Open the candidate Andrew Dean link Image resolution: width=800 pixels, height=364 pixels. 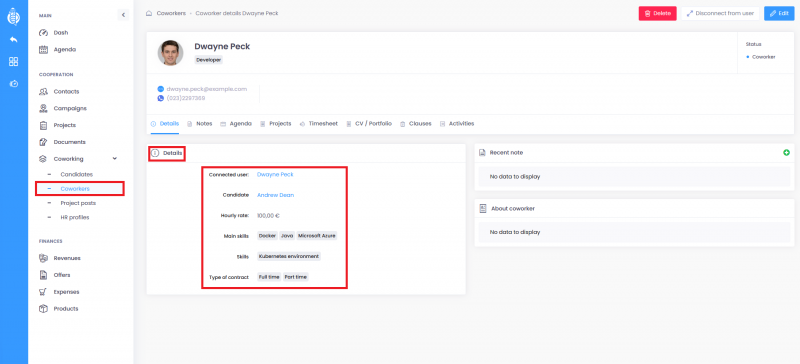point(276,195)
